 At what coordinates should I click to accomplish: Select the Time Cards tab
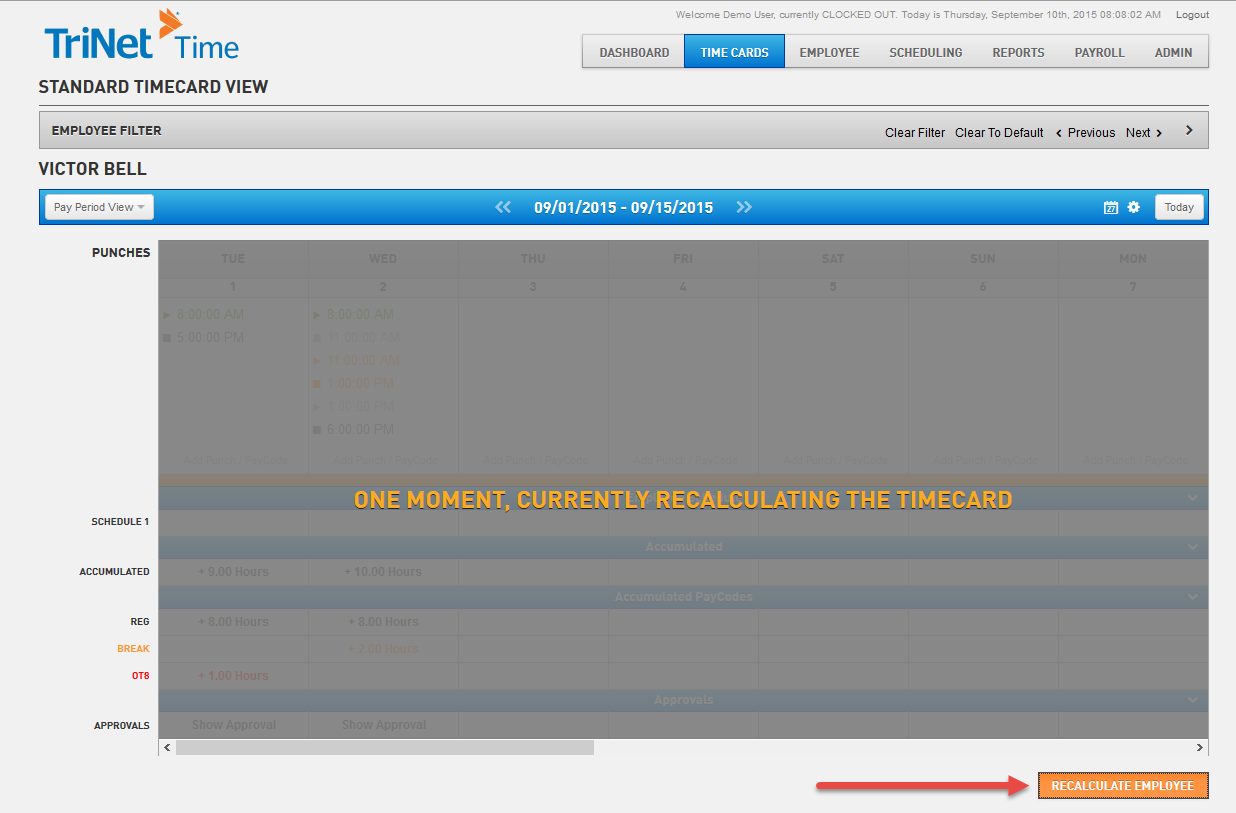pos(735,52)
